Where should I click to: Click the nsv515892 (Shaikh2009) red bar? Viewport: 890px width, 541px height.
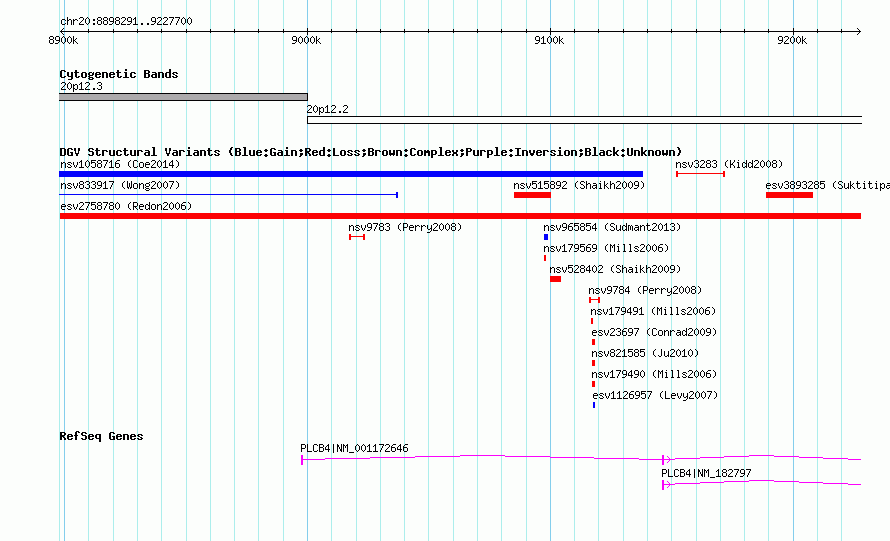tap(532, 195)
